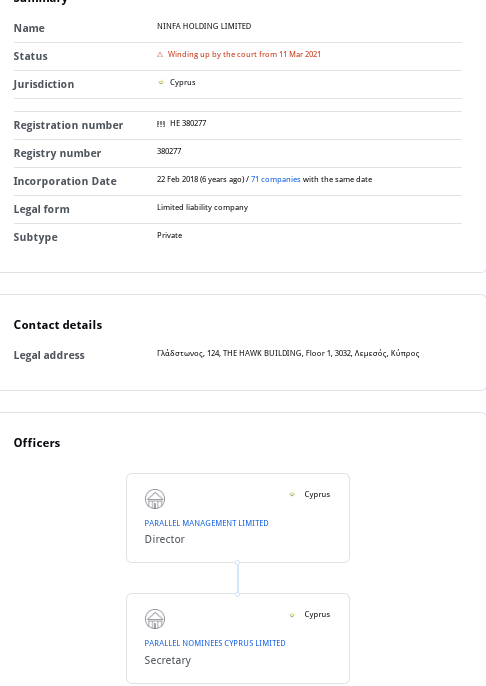This screenshot has width=486, height=686.
Task: Click the warning triangle icon beside Winding up status
Action: tap(160, 55)
